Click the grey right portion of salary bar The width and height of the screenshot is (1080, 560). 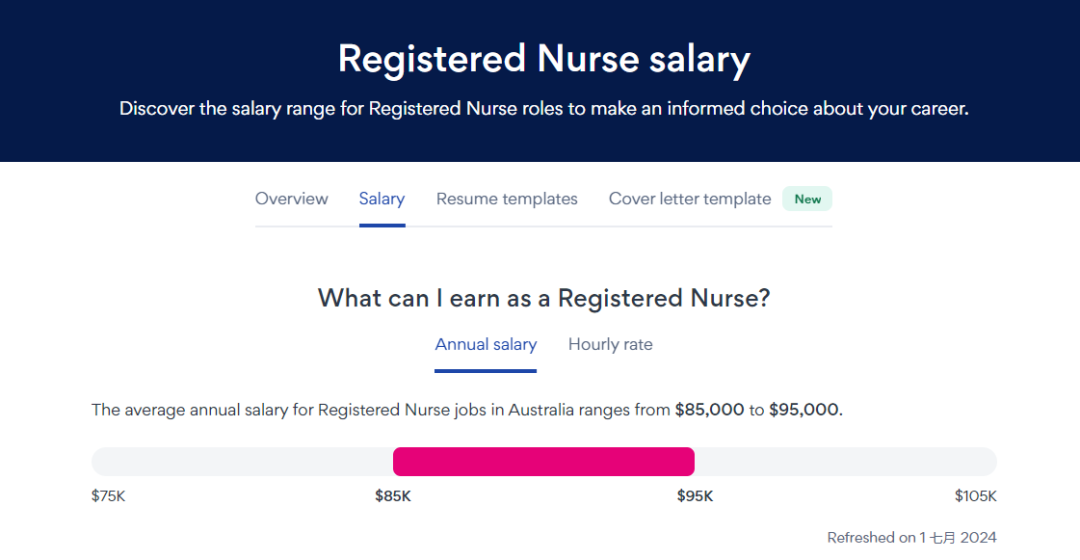[846, 462]
